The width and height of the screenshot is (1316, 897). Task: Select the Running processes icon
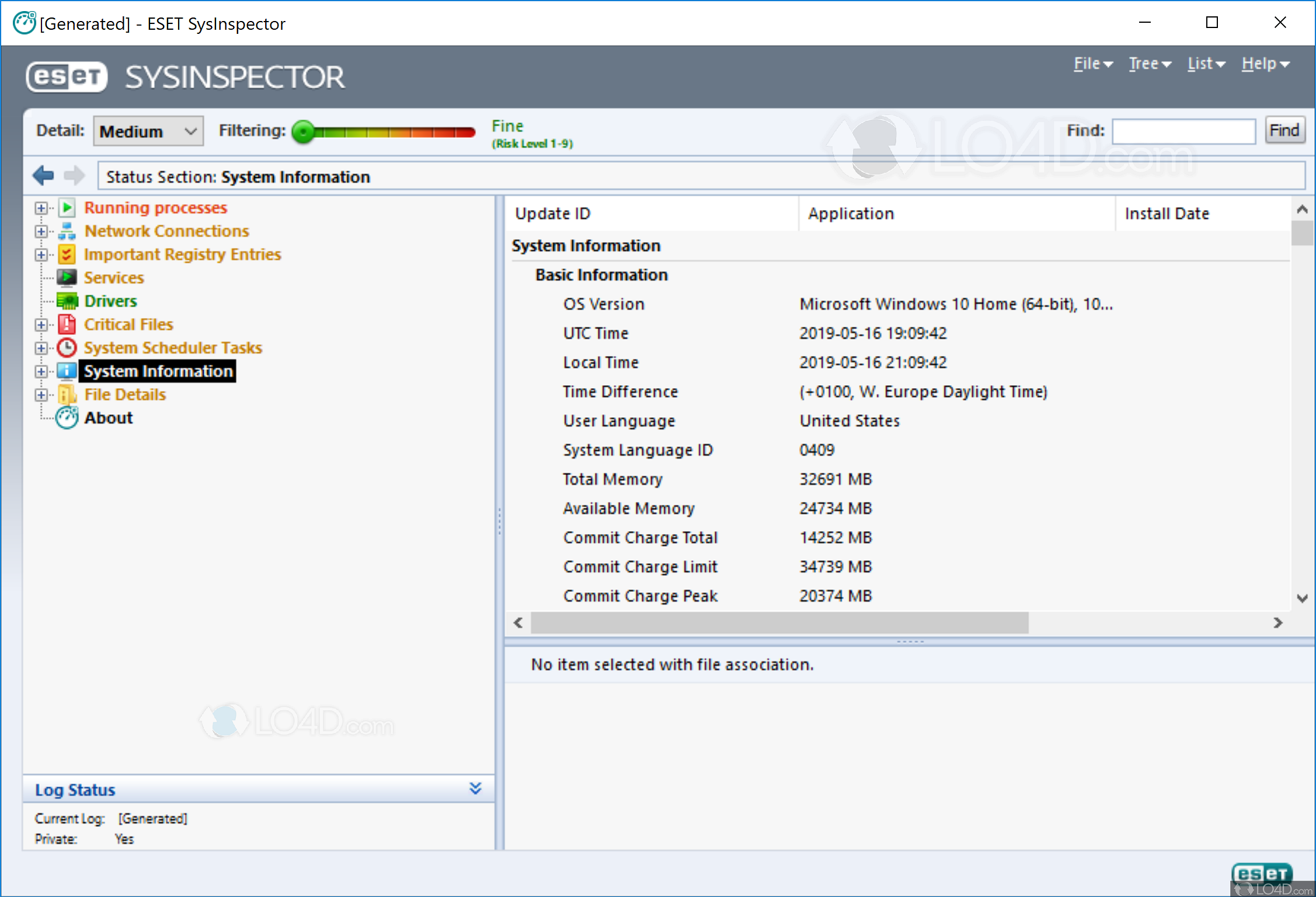pos(67,208)
